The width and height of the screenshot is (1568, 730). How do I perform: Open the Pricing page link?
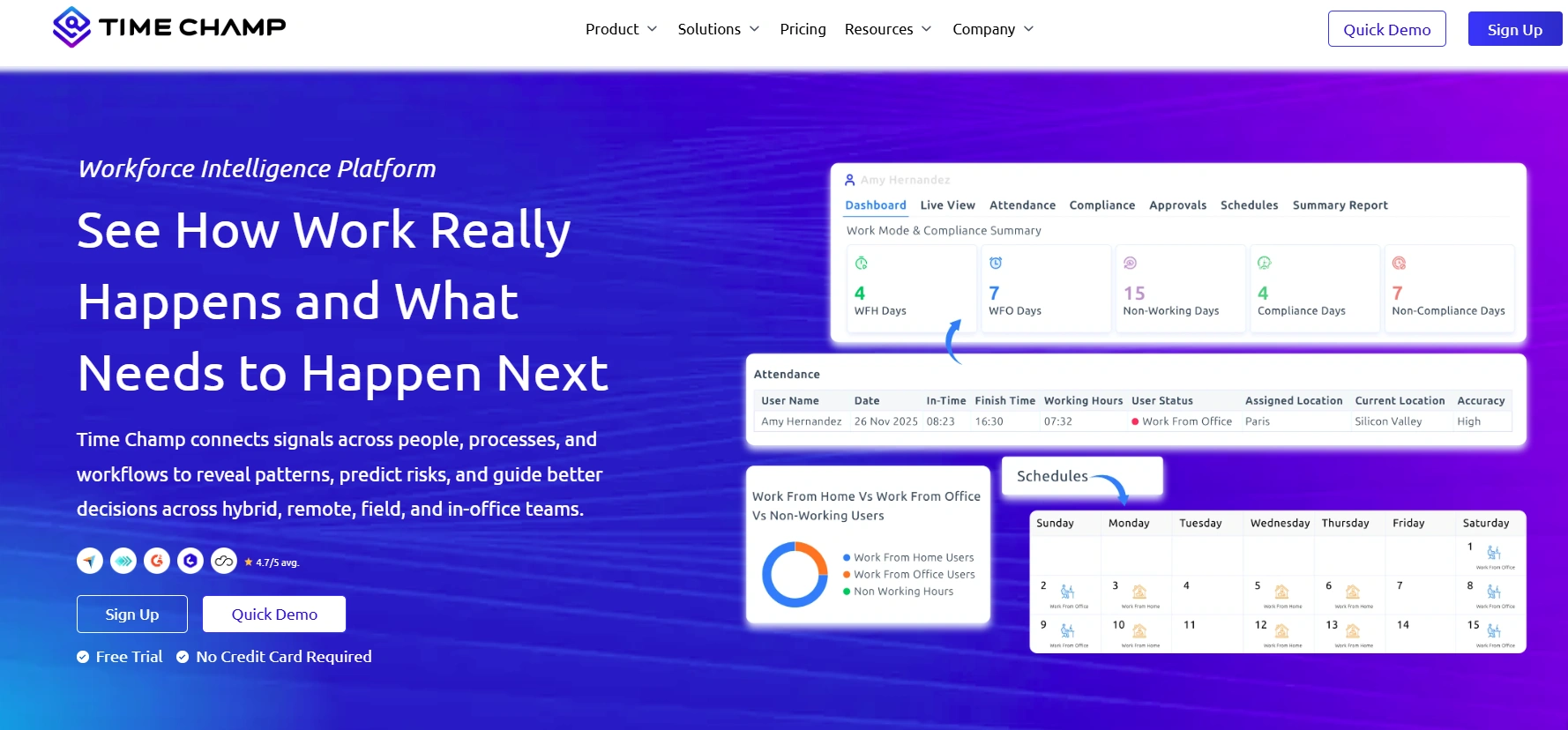[803, 29]
